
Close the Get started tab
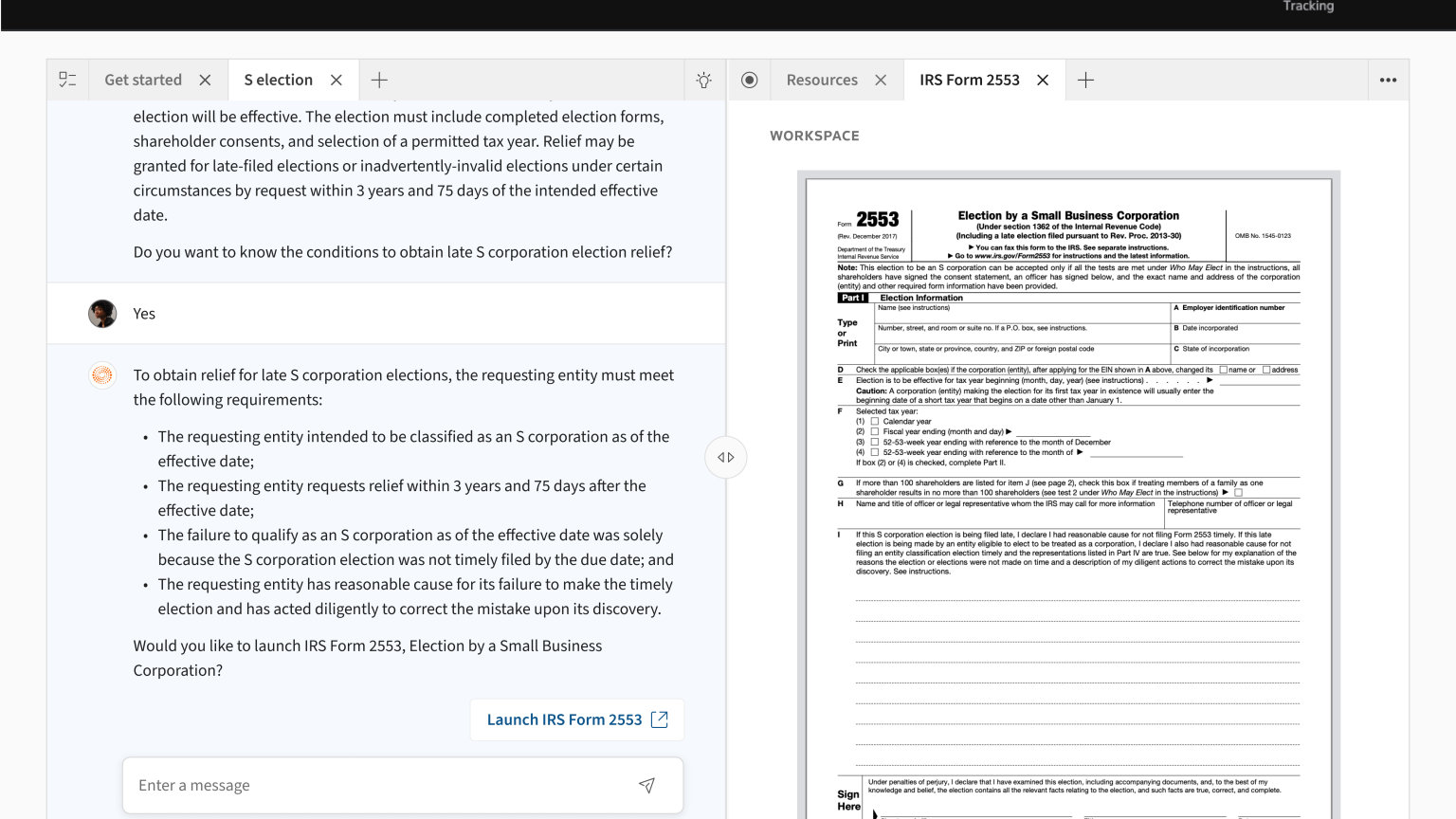(205, 81)
